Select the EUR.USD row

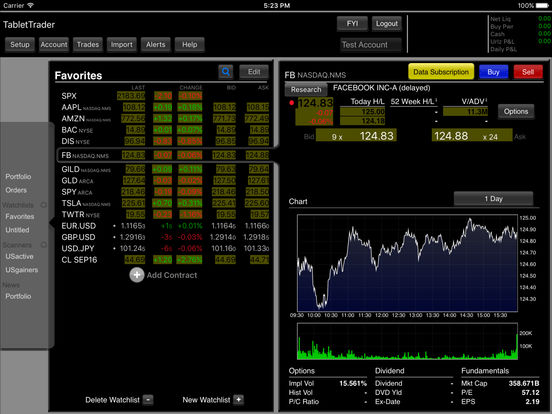[x=165, y=226]
